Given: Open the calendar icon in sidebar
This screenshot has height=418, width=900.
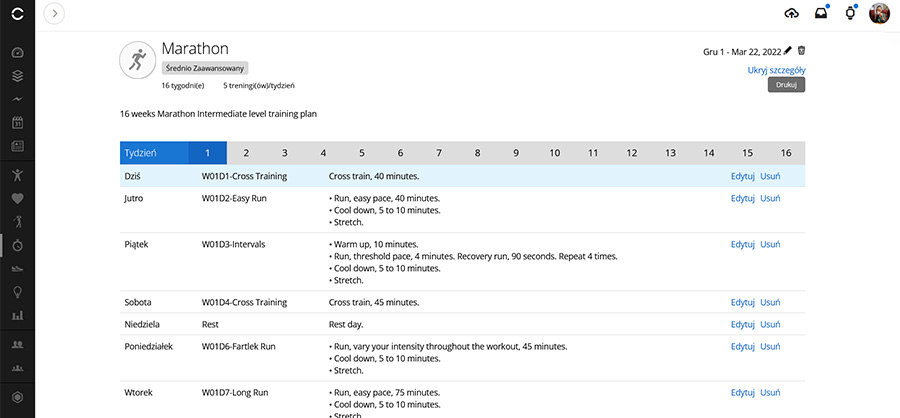Looking at the screenshot, I should [17, 122].
